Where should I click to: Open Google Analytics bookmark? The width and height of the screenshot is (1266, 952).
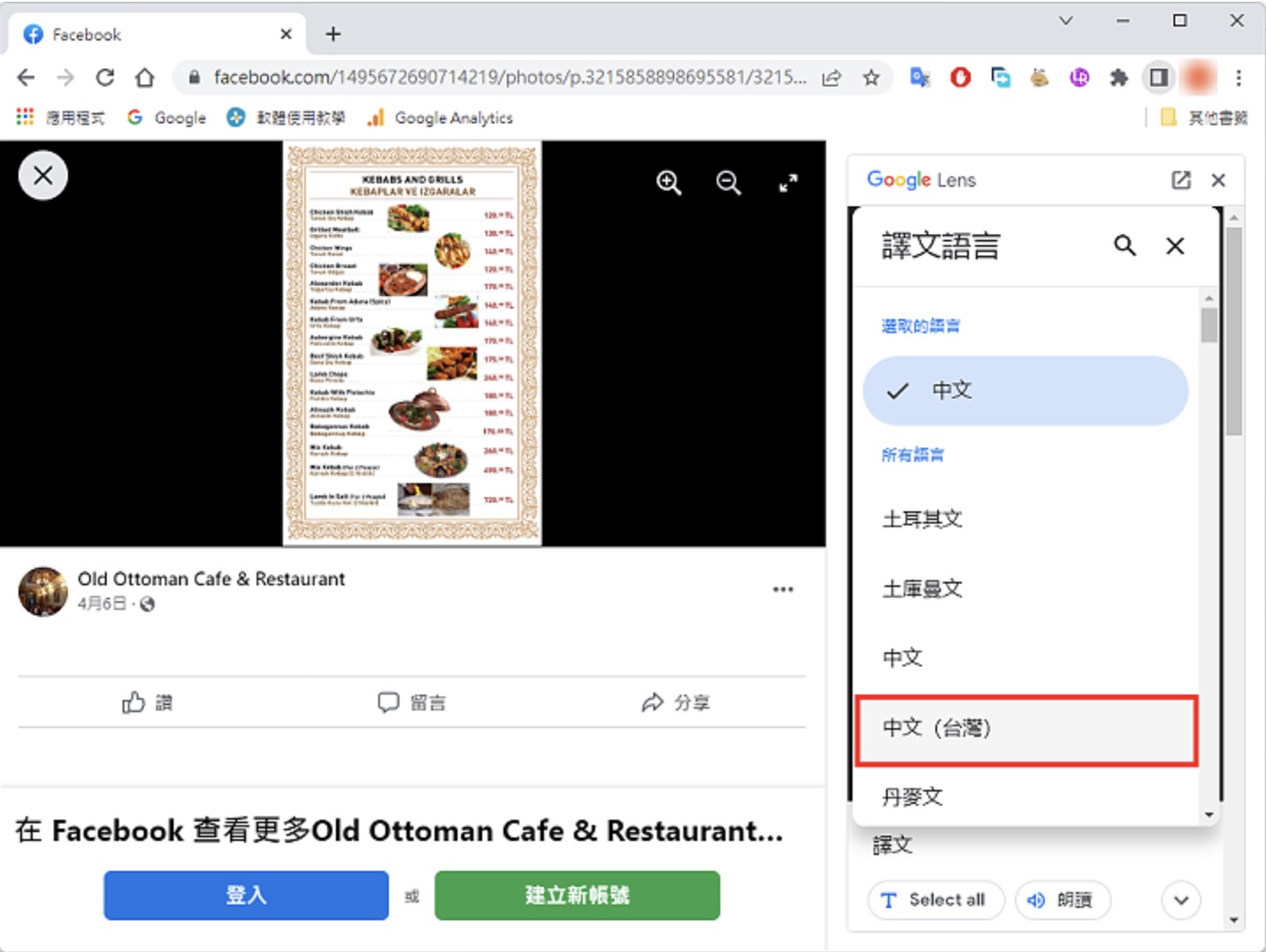[x=440, y=117]
